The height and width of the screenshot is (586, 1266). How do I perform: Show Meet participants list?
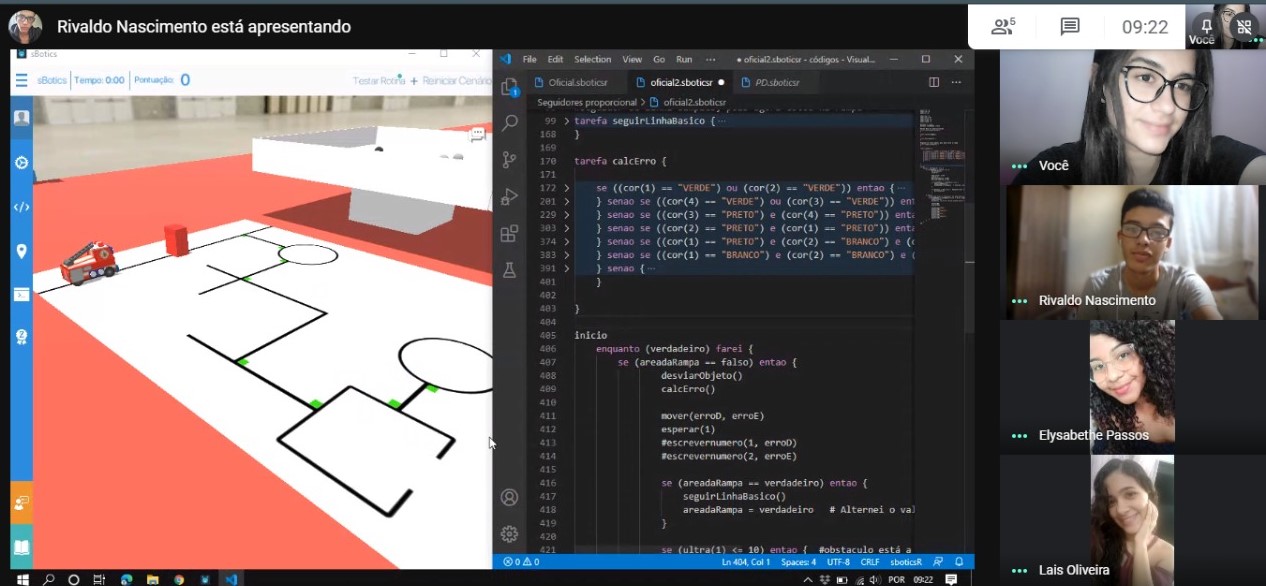click(x=1003, y=27)
